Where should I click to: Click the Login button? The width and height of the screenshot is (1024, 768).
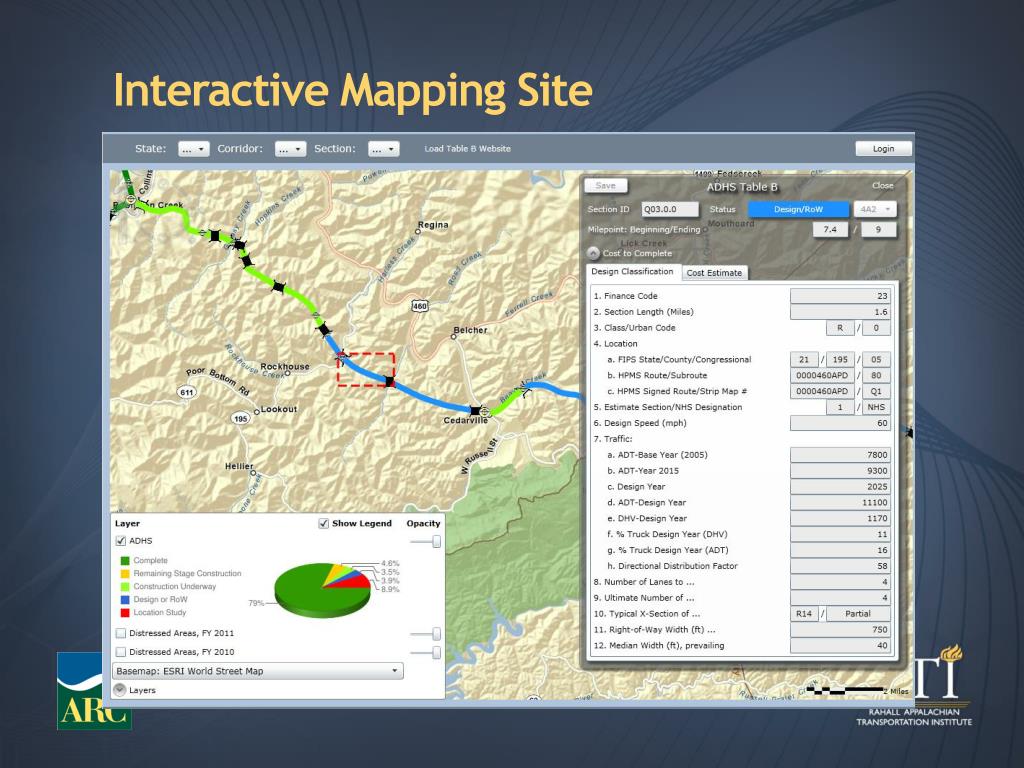(x=883, y=149)
